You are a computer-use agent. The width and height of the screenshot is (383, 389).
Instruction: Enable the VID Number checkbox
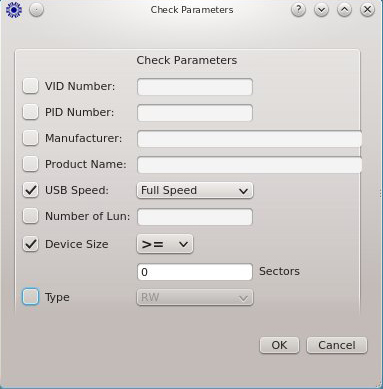click(x=30, y=86)
